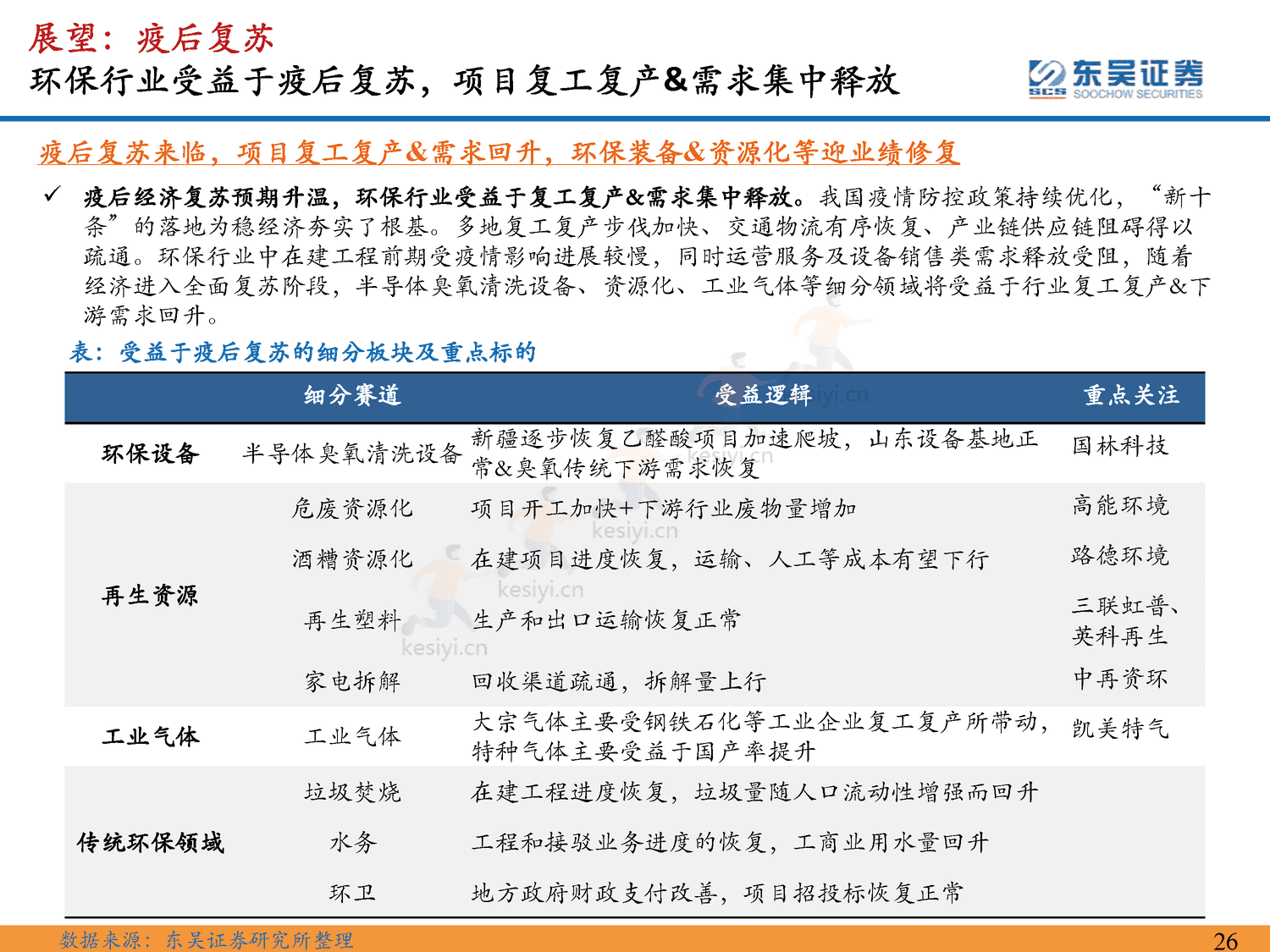This screenshot has height=952, width=1270.
Task: Click underlined heading '疫后复苏来临，项目复工复产&需求回升'
Action: click(290, 152)
